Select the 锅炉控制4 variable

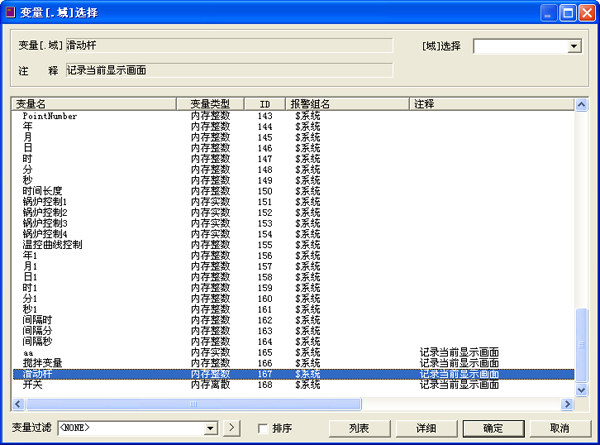[x=293, y=234]
